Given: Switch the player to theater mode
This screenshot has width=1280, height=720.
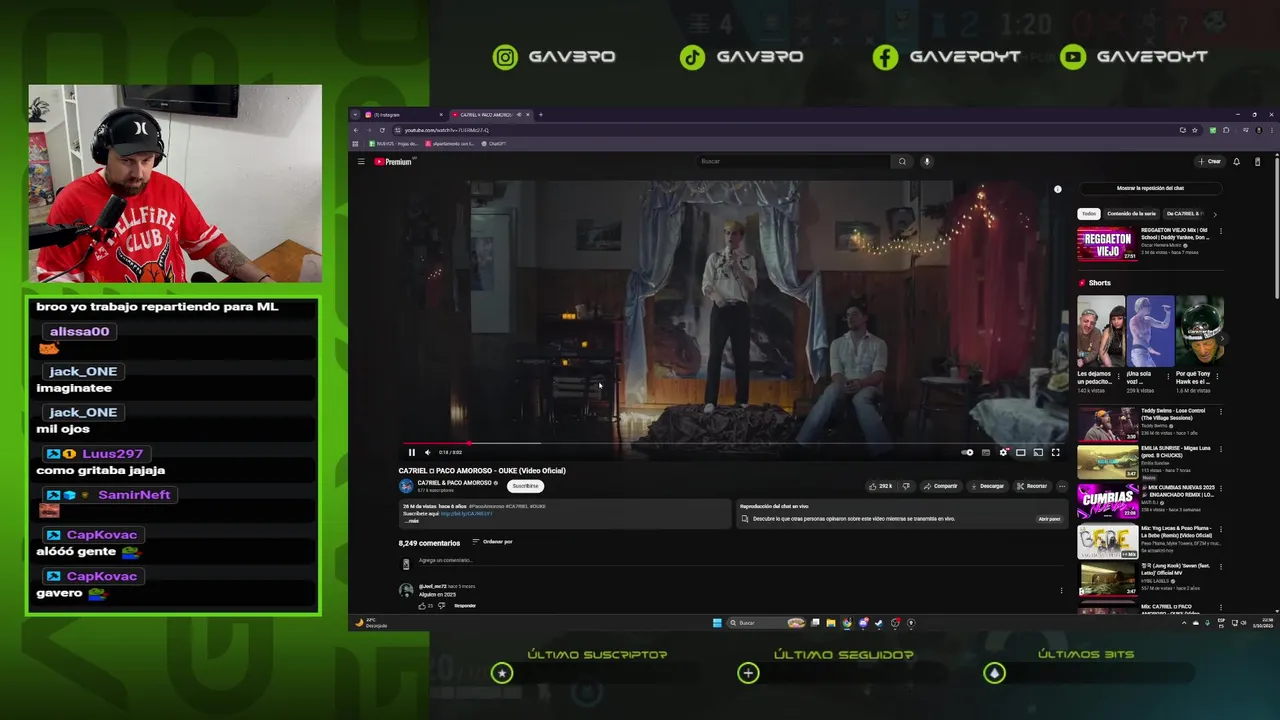Looking at the screenshot, I should 1020,452.
